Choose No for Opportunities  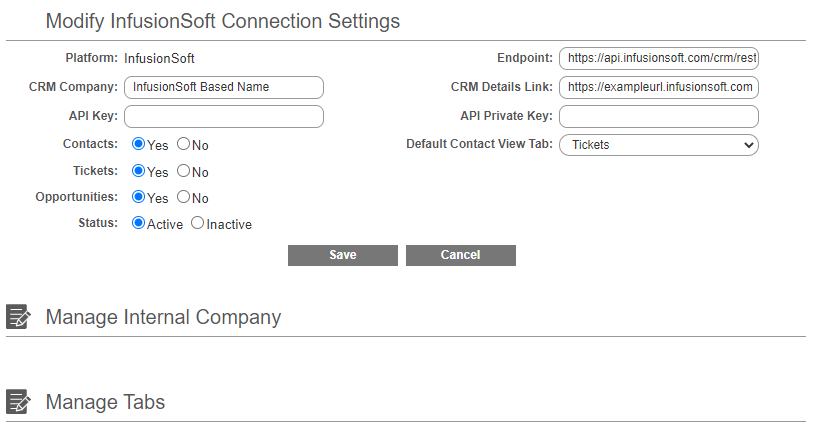point(184,197)
